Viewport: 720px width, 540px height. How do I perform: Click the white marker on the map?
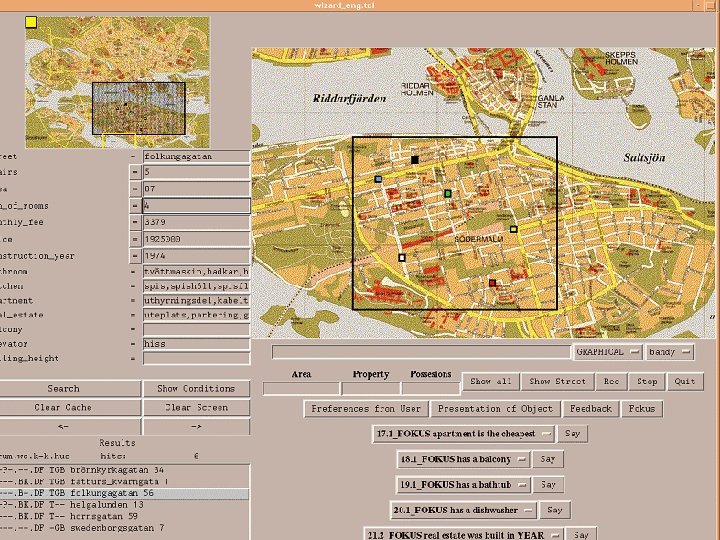[x=402, y=258]
